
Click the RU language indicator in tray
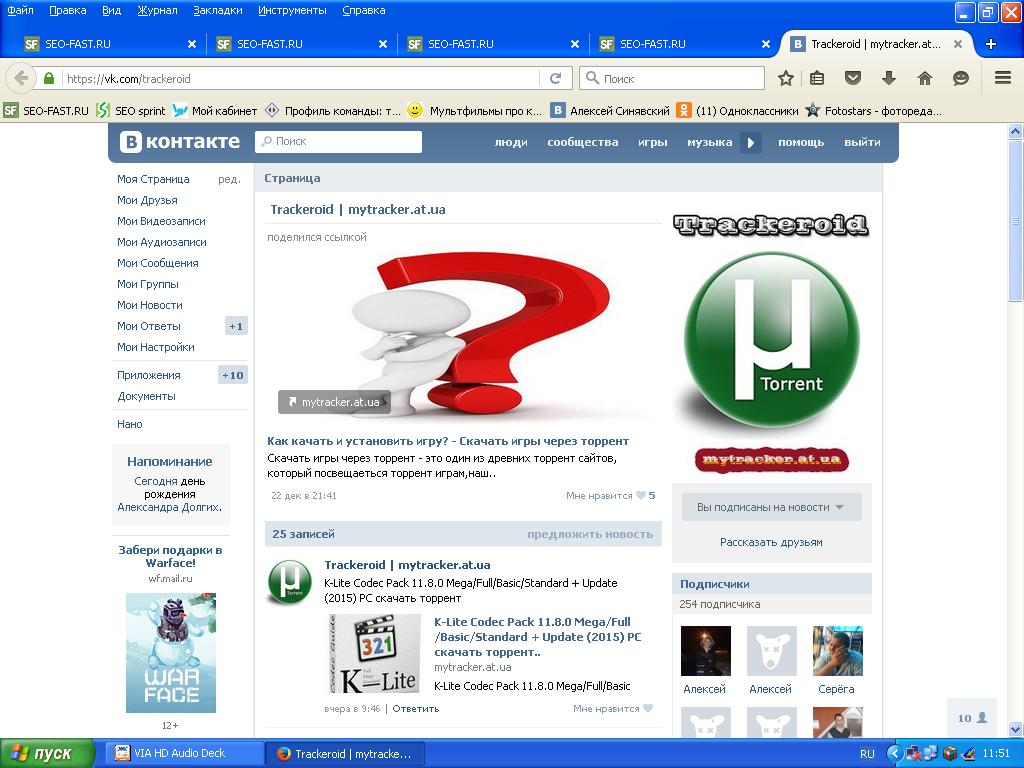[x=867, y=754]
